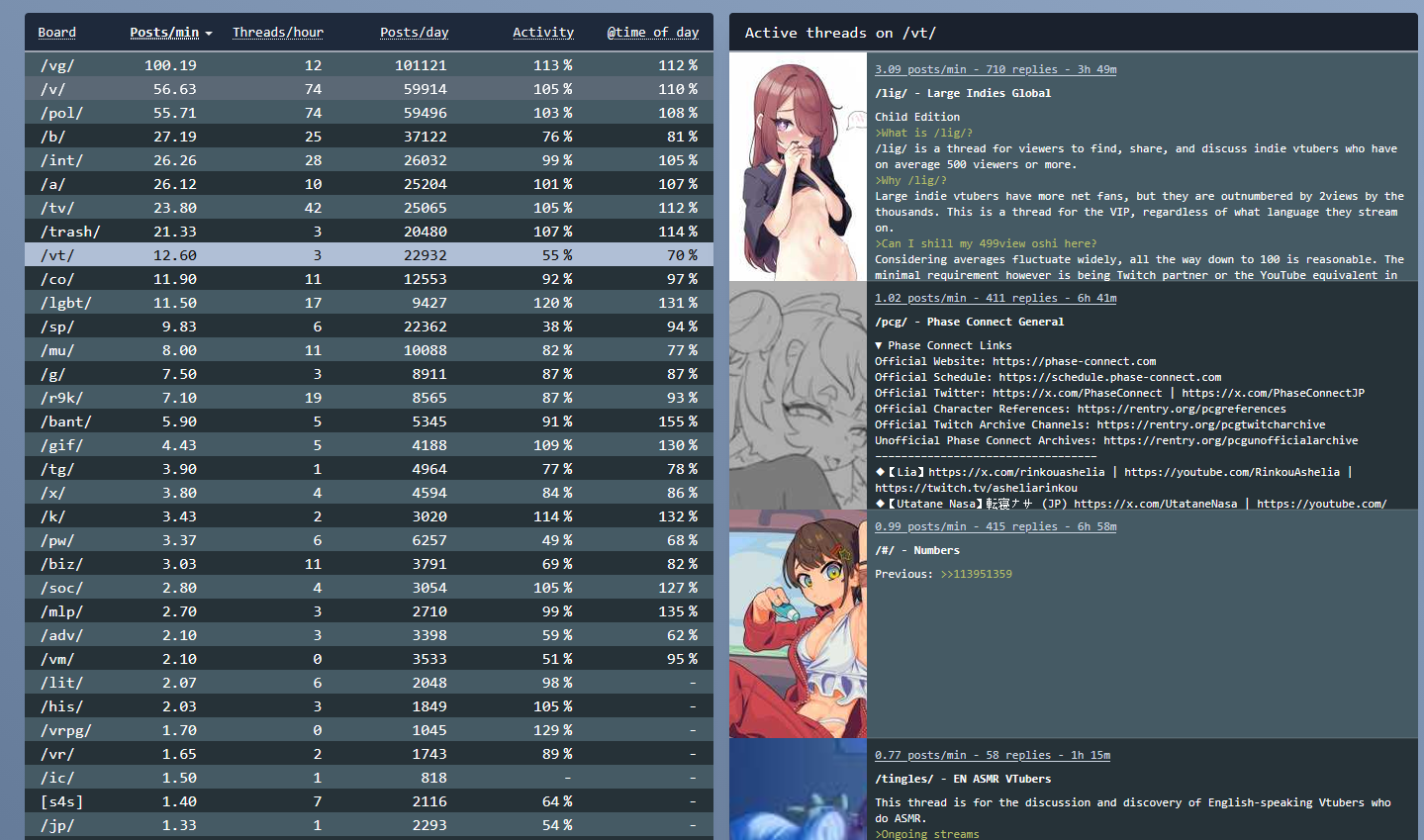Select the /trash/ board row

(x=369, y=232)
